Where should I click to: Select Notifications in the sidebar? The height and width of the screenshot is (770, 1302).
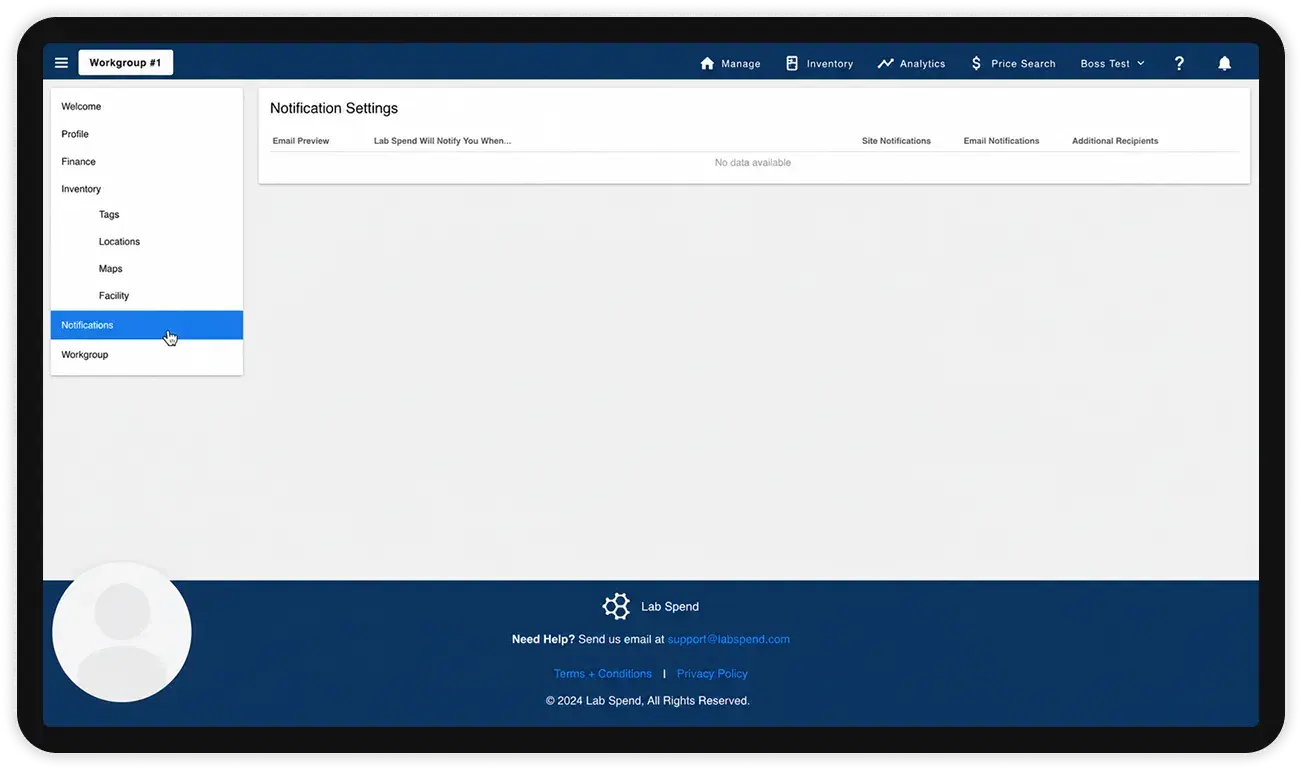(x=147, y=325)
